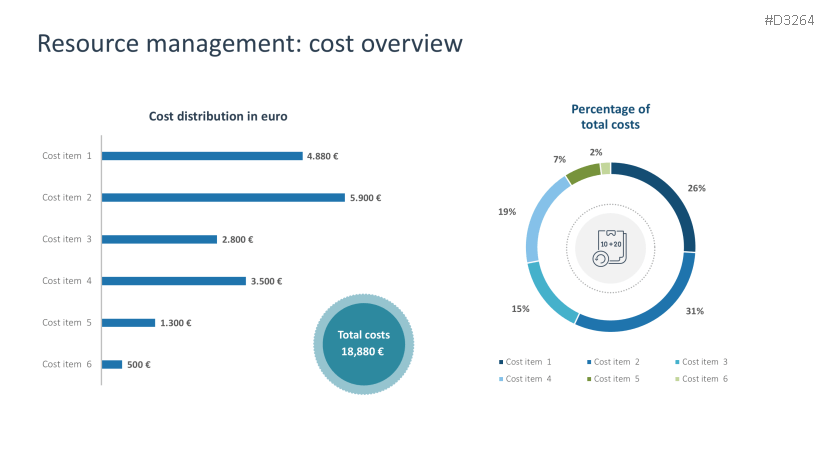The width and height of the screenshot is (829, 466).
Task: Click the slide title 'Resource management: cost overview'
Action: pos(249,43)
